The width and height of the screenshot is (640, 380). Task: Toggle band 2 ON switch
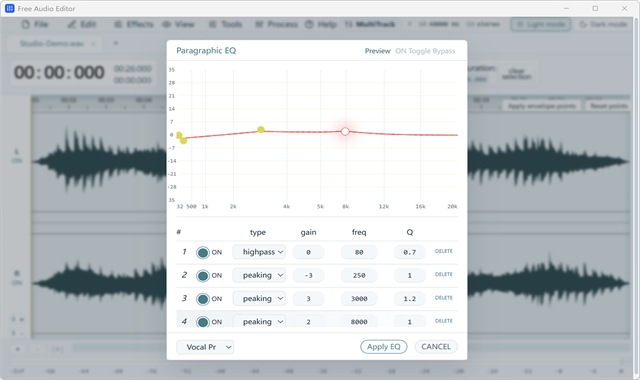click(x=203, y=276)
